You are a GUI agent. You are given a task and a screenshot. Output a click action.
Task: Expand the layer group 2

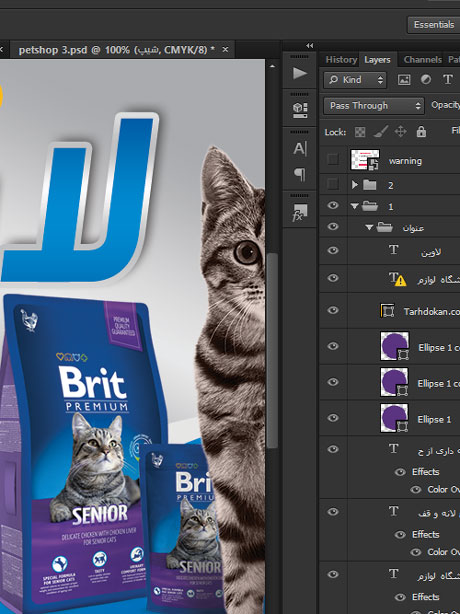pyautogui.click(x=355, y=185)
